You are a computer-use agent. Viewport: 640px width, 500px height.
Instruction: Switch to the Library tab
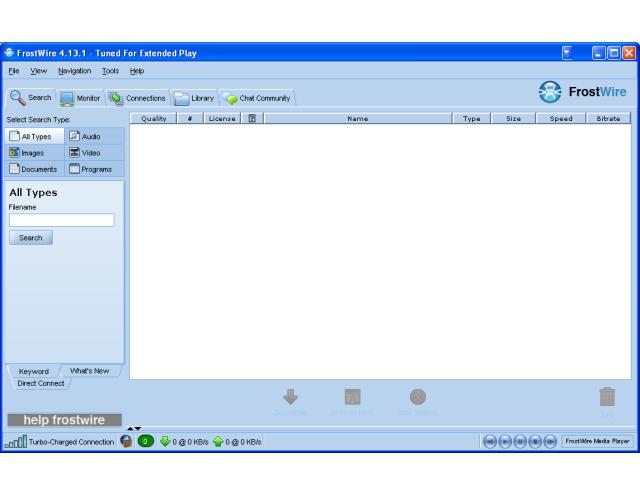coord(194,98)
